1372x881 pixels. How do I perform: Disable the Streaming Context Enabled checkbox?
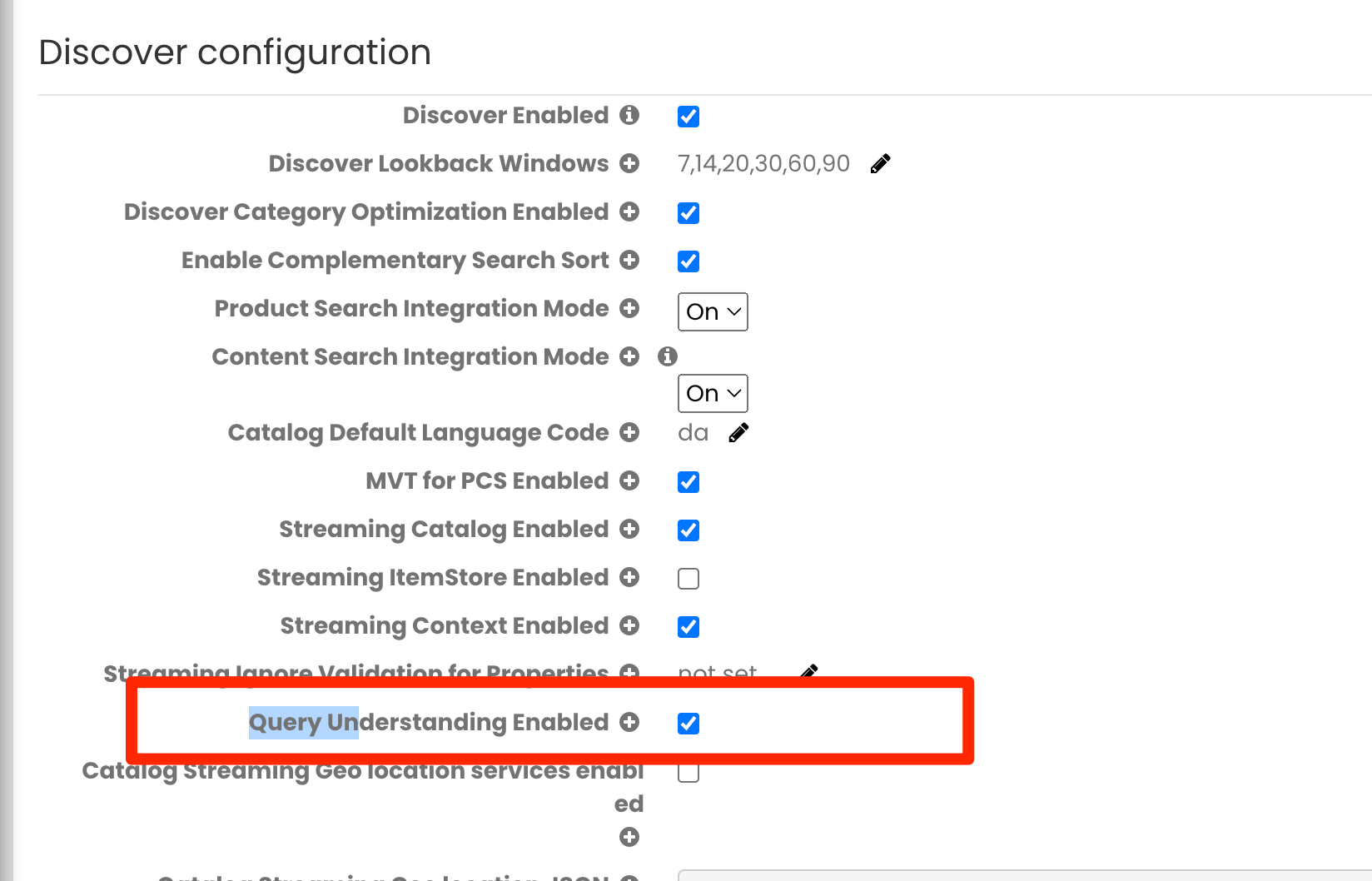pyautogui.click(x=688, y=627)
